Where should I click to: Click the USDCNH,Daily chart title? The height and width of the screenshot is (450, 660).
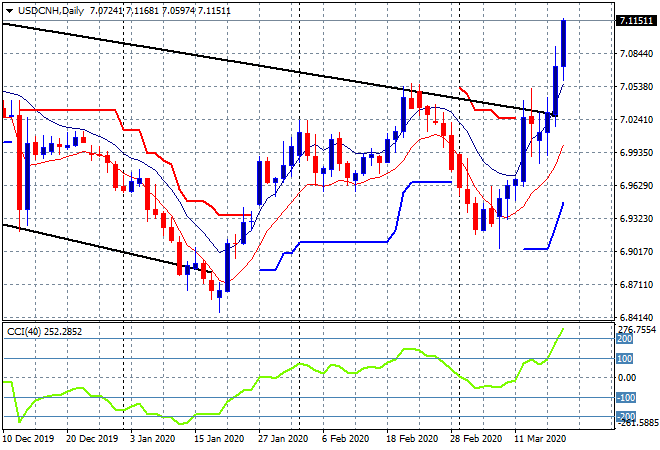coord(51,11)
